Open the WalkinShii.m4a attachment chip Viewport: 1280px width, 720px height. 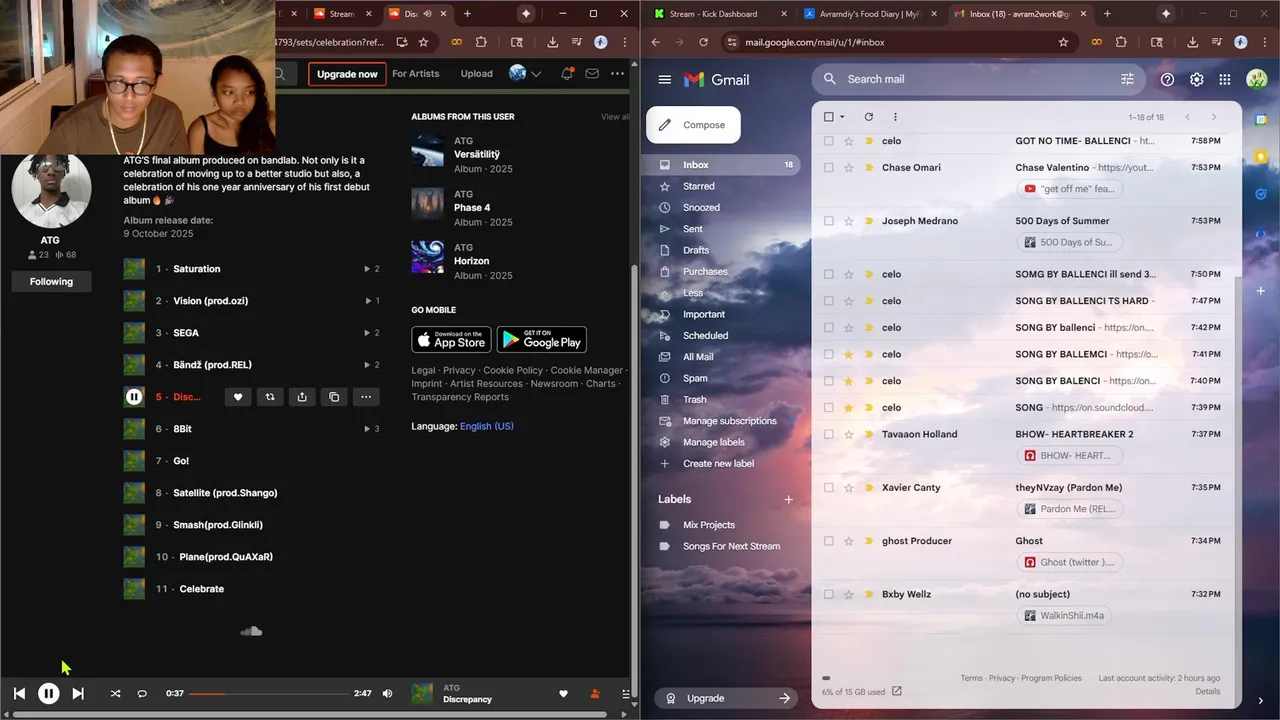[1064, 616]
